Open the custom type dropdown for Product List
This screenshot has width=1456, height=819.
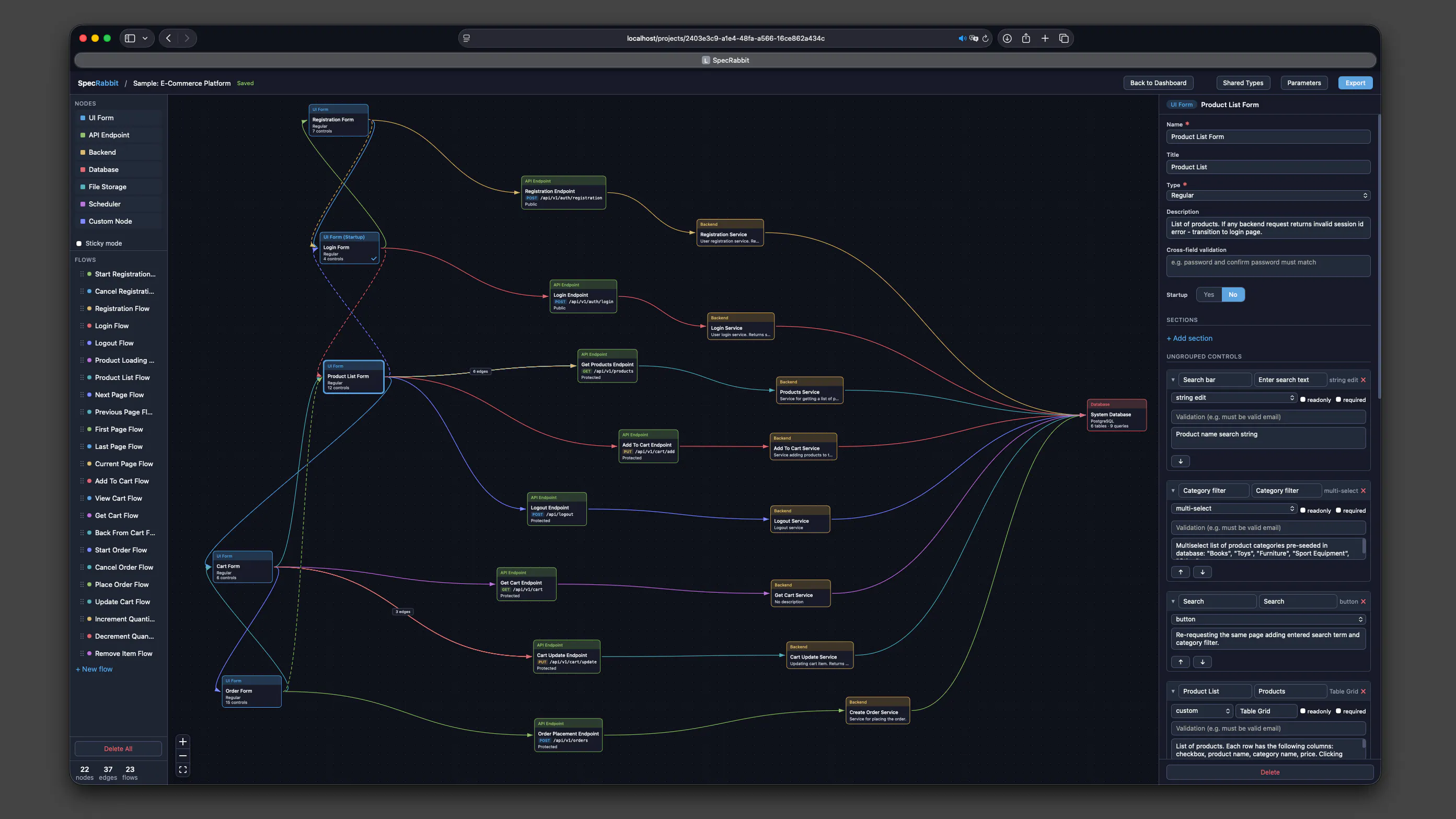click(1202, 711)
